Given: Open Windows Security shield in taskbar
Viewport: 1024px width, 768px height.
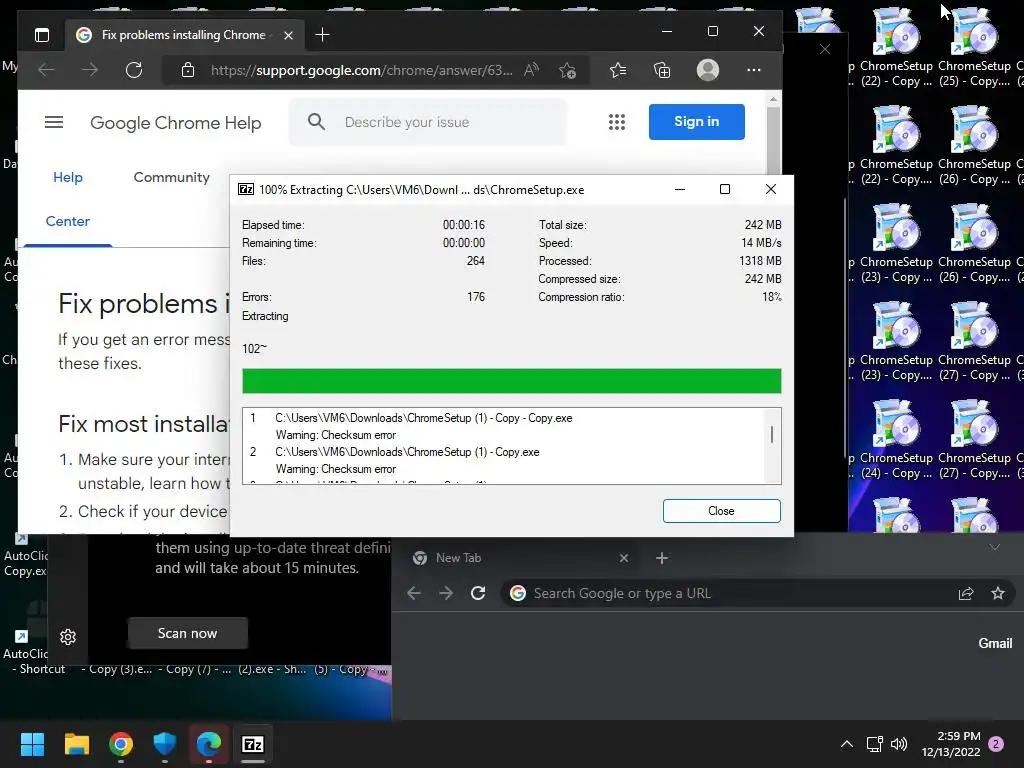Looking at the screenshot, I should [165, 744].
